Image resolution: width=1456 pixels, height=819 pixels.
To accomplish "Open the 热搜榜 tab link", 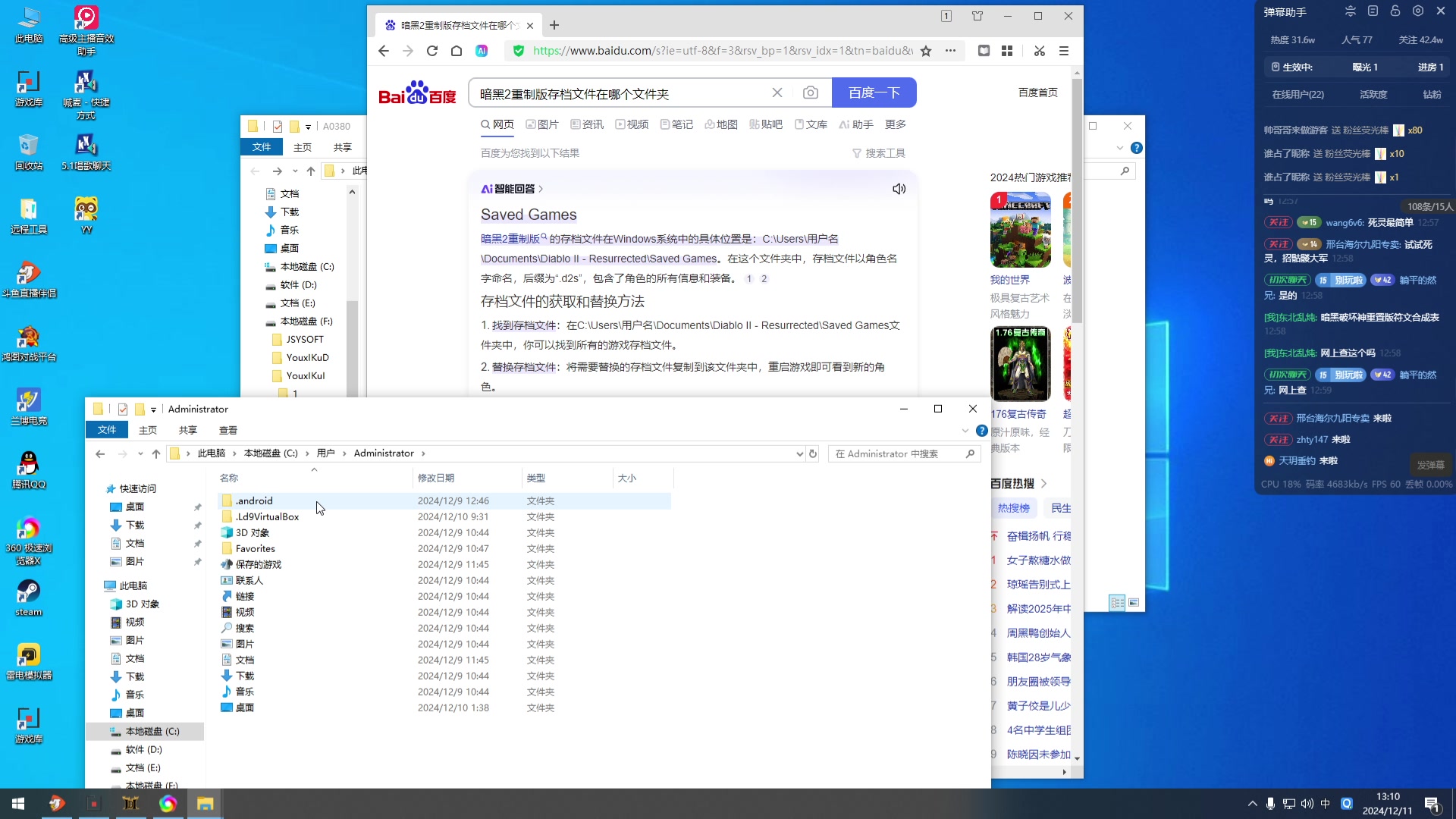I will pos(1013,508).
